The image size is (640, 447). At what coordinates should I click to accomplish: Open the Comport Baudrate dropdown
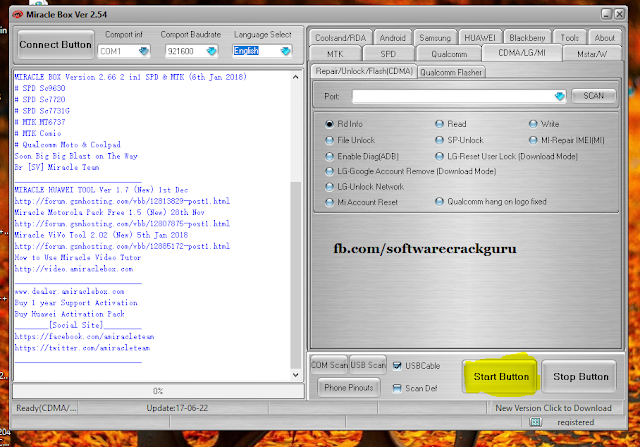point(211,51)
